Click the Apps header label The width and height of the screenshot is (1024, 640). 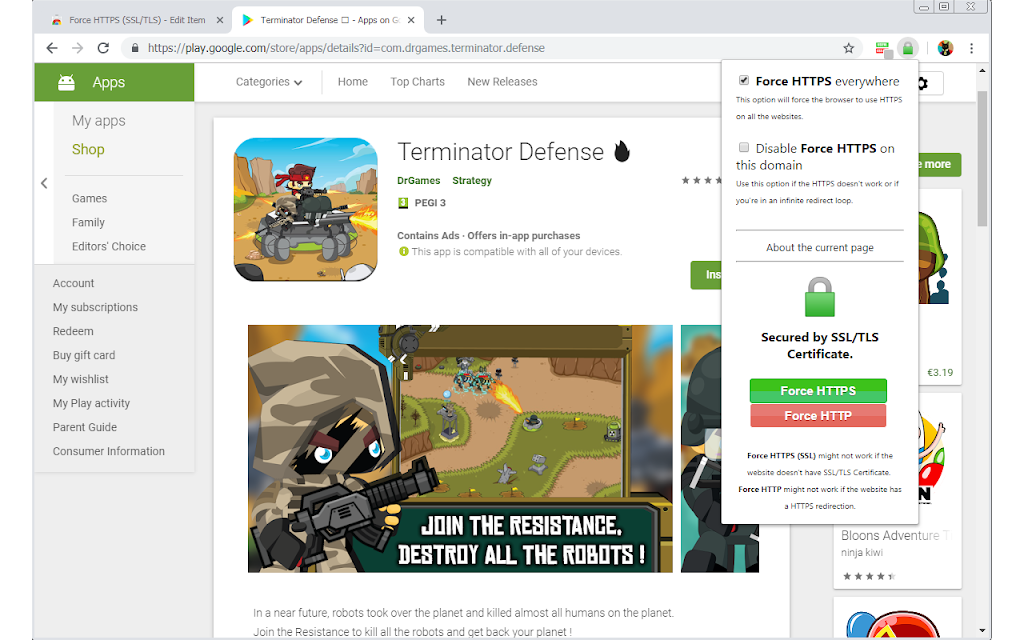[108, 82]
